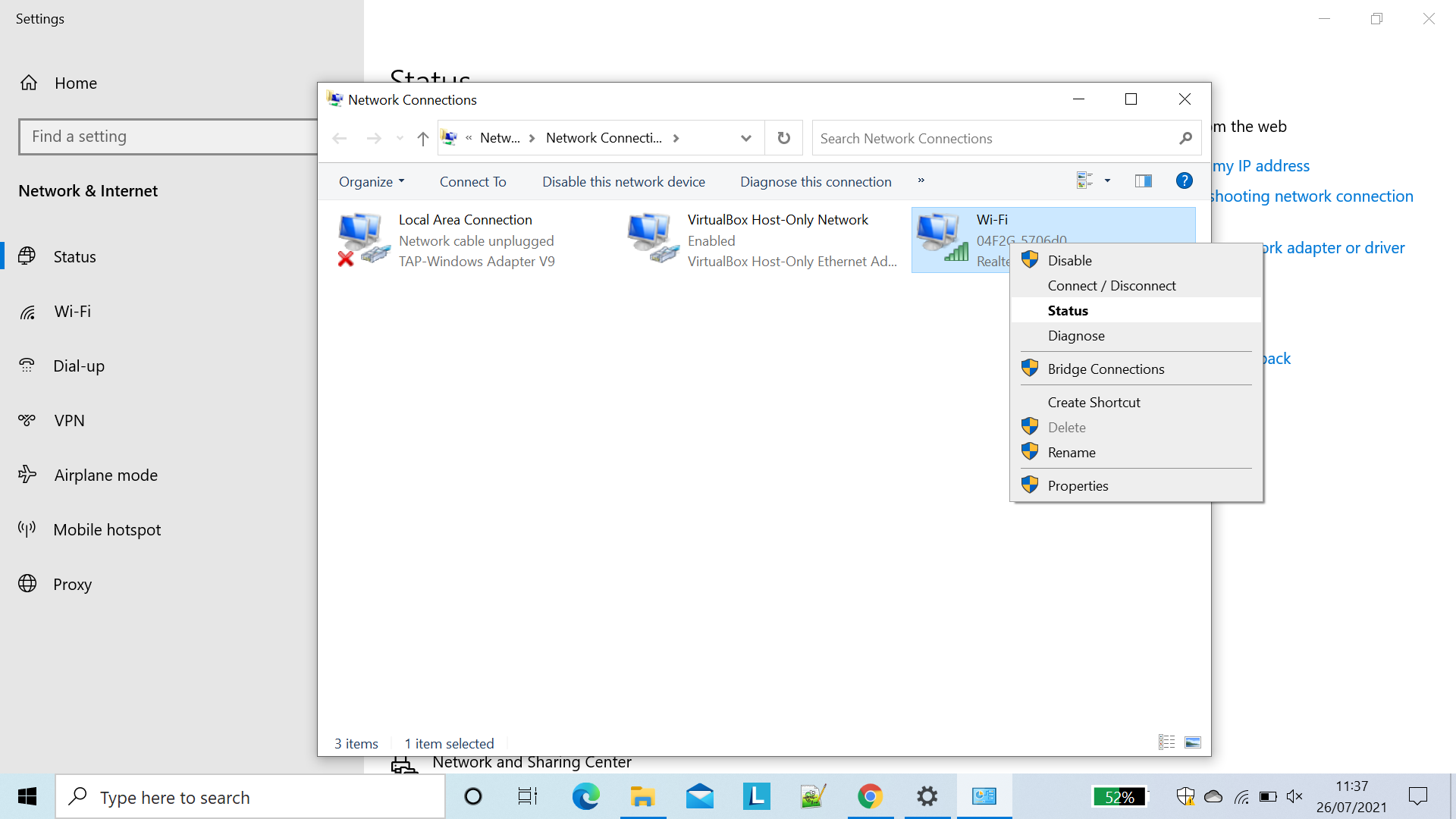1456x819 pixels.
Task: Switch to details view in status bar
Action: coord(1166,742)
